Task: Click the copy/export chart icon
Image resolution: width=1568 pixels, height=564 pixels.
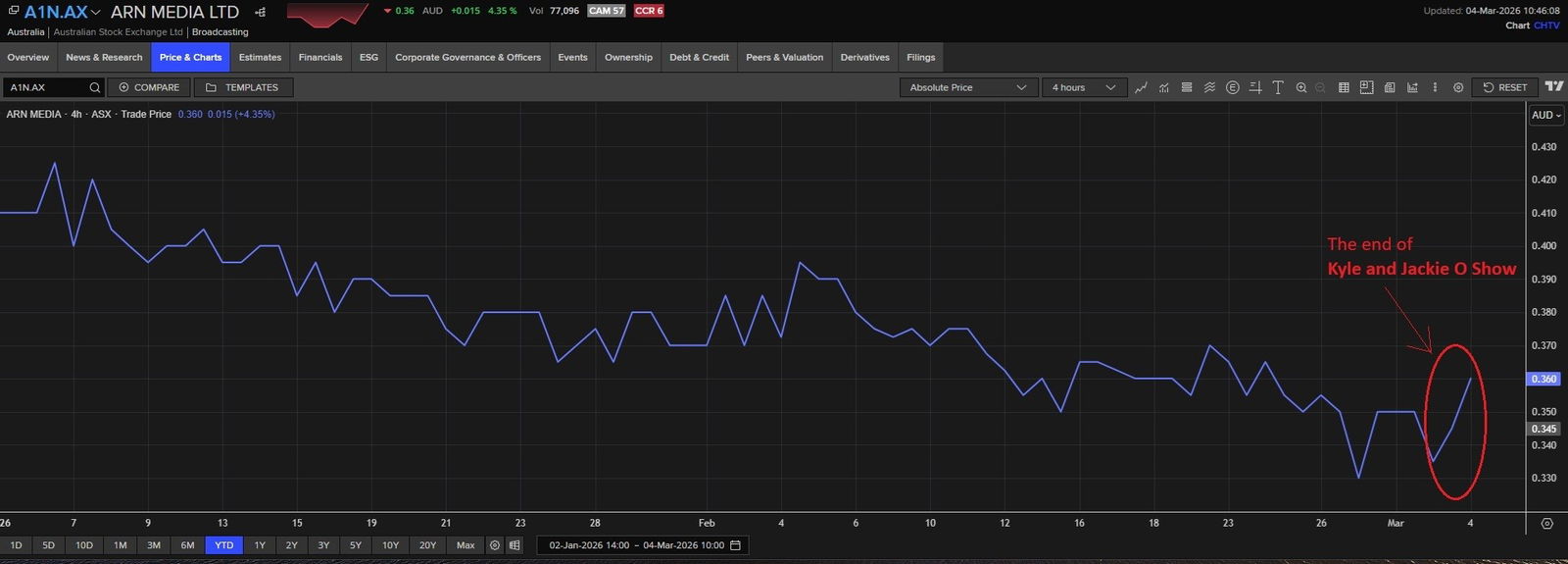Action: point(1390,87)
